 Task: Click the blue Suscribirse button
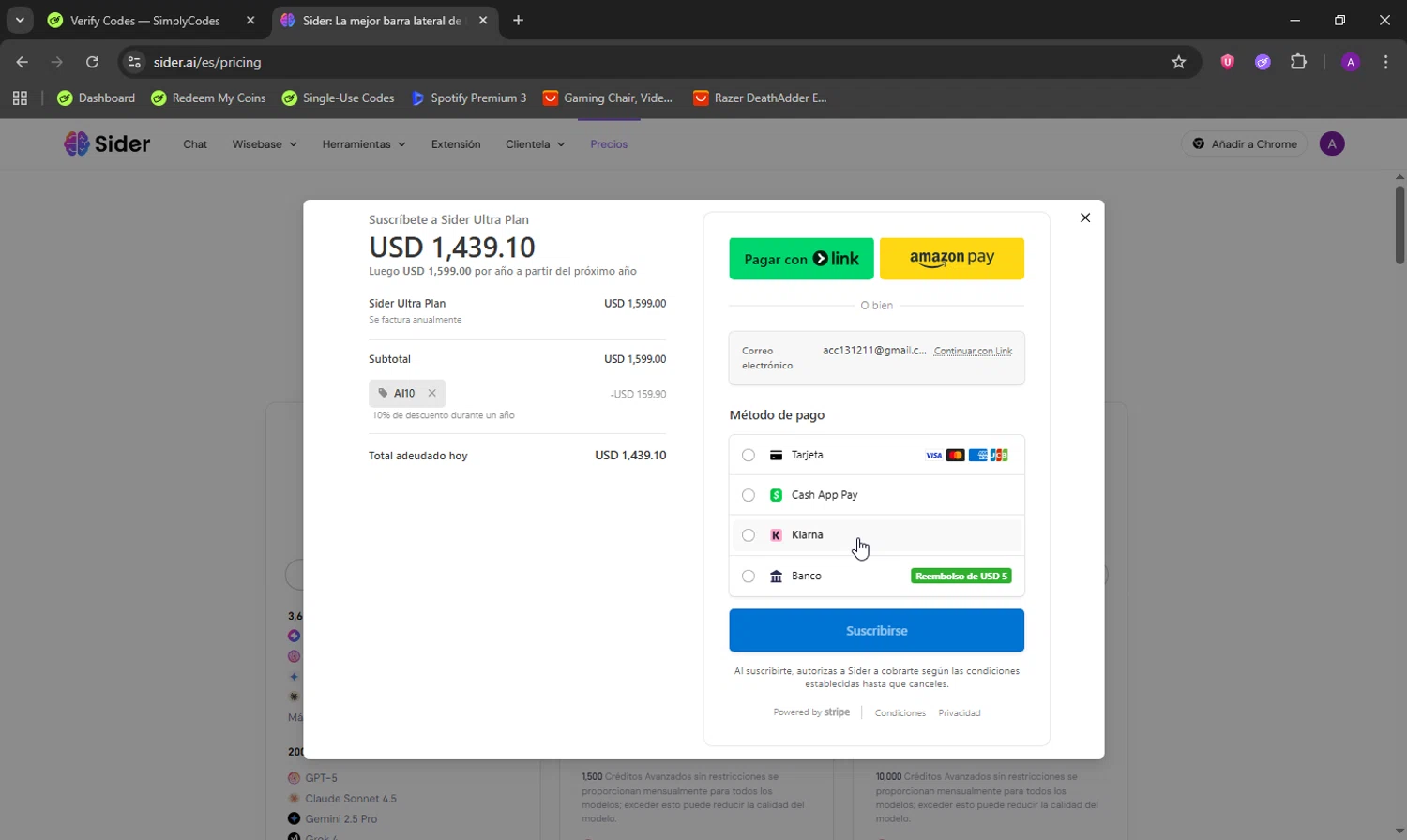pos(877,631)
